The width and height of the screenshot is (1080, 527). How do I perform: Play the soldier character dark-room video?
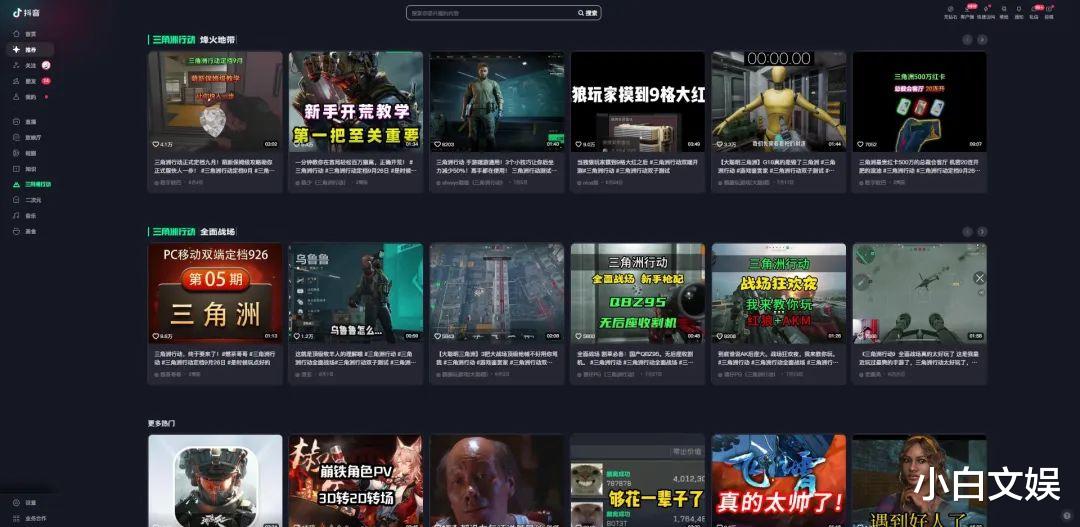tap(497, 101)
